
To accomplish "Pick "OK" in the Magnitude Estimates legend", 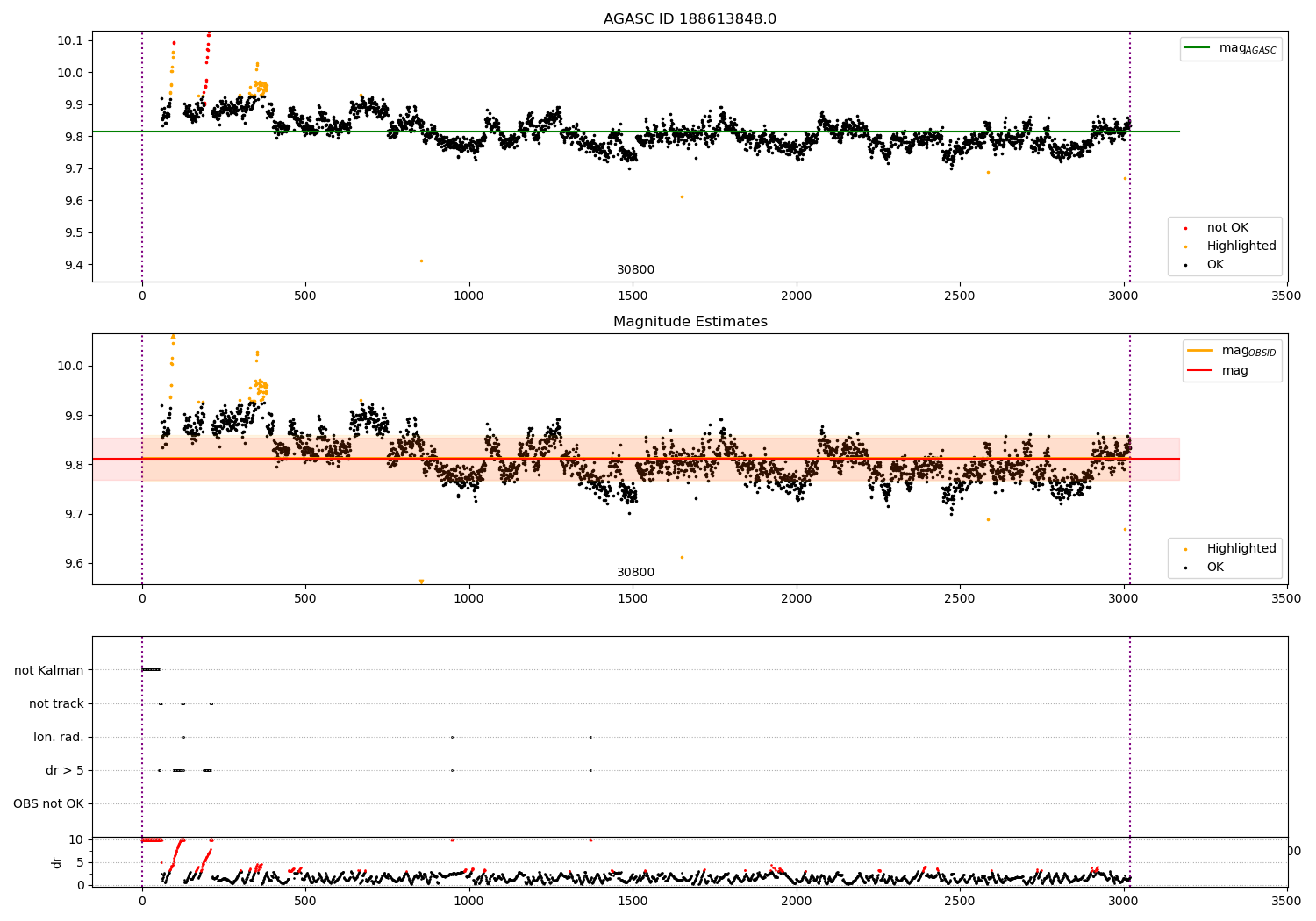I will click(1215, 568).
